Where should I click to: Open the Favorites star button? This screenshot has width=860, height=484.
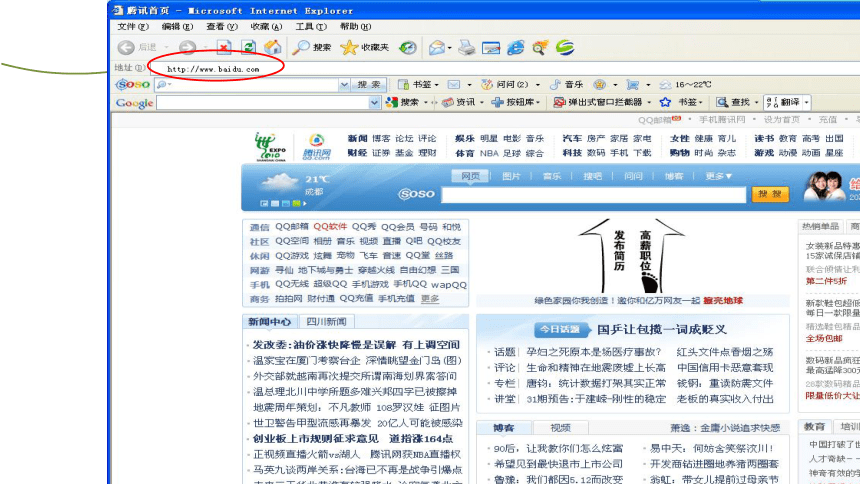[365, 48]
